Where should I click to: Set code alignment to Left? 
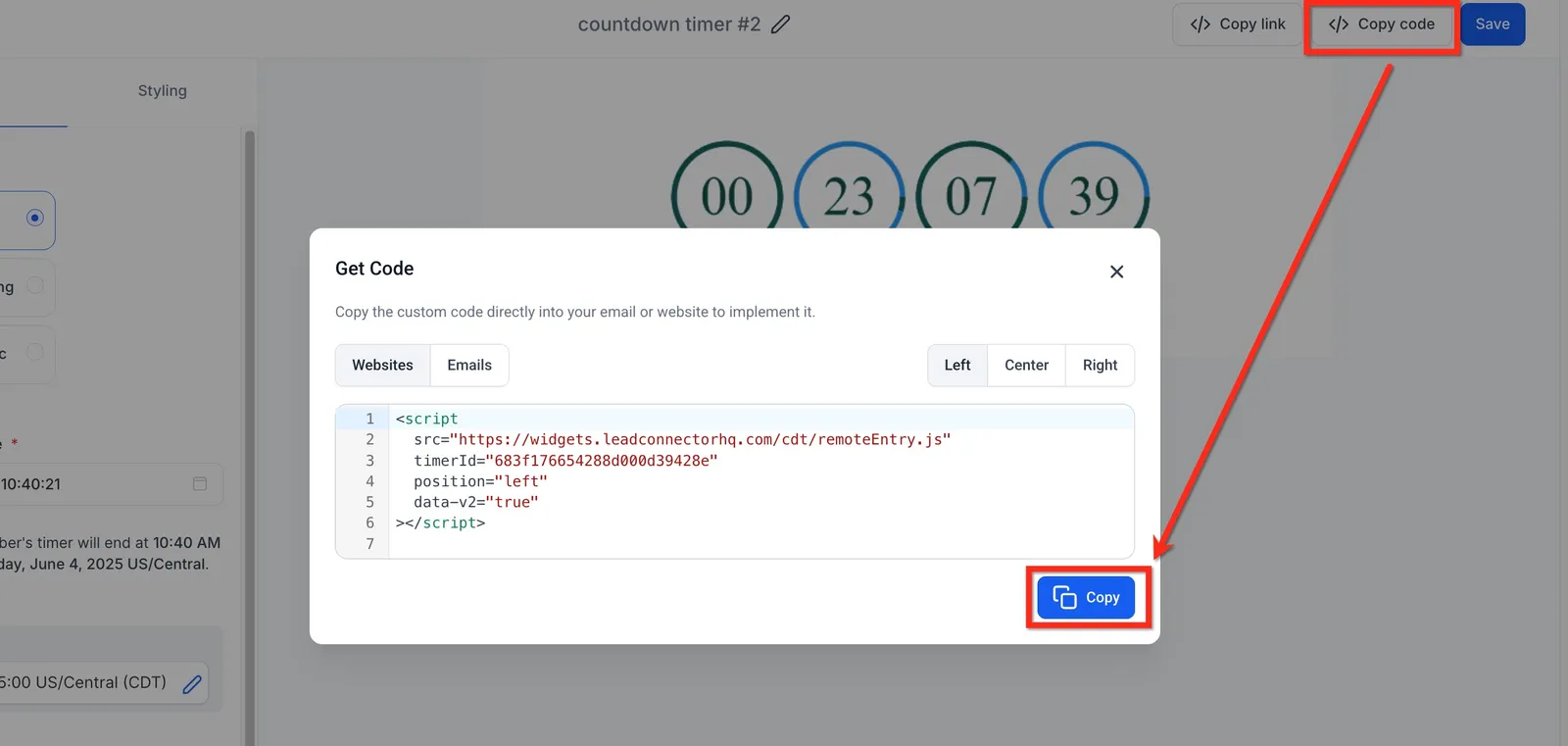pyautogui.click(x=957, y=365)
